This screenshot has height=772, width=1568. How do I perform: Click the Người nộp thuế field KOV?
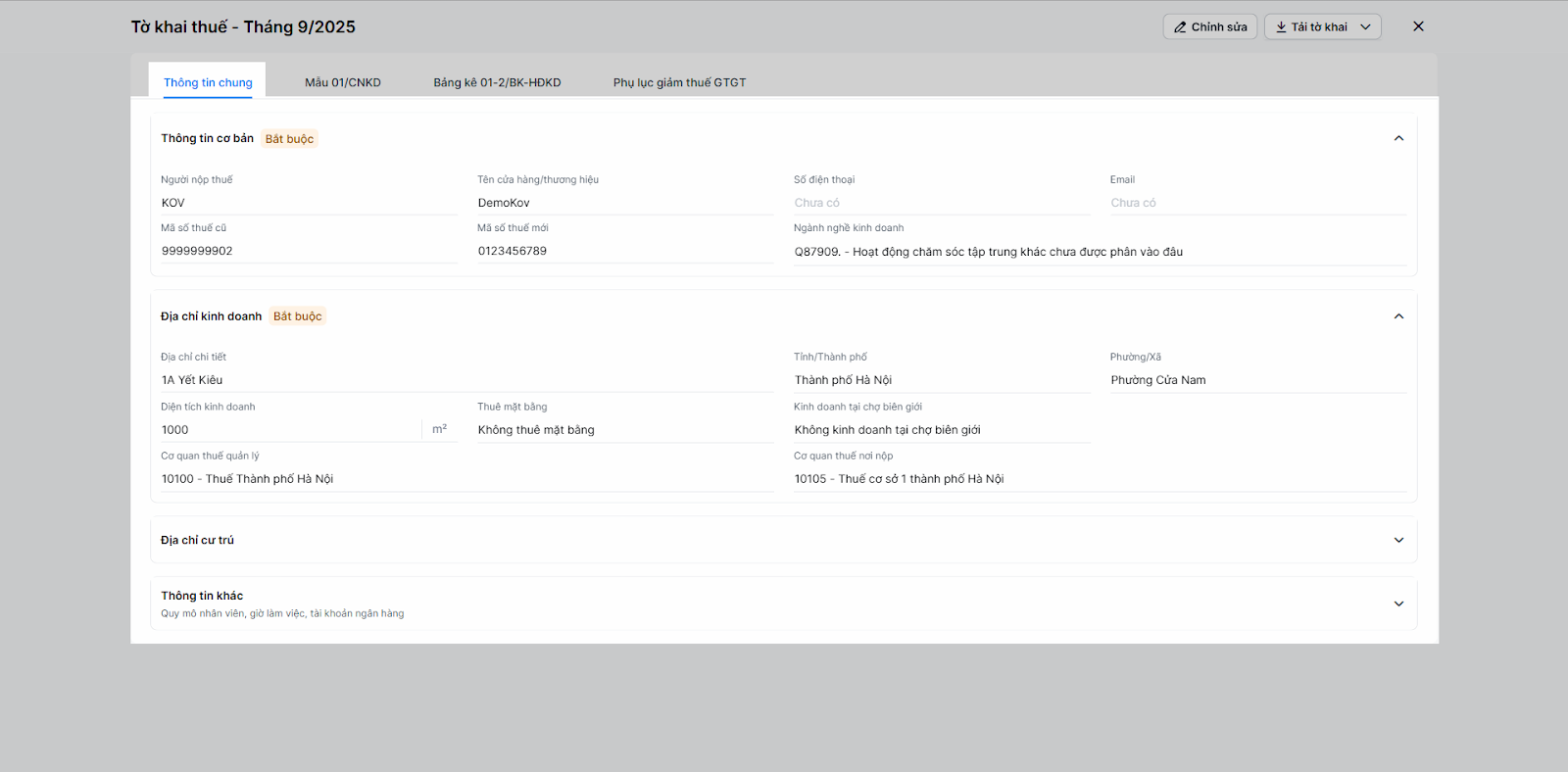pos(309,203)
